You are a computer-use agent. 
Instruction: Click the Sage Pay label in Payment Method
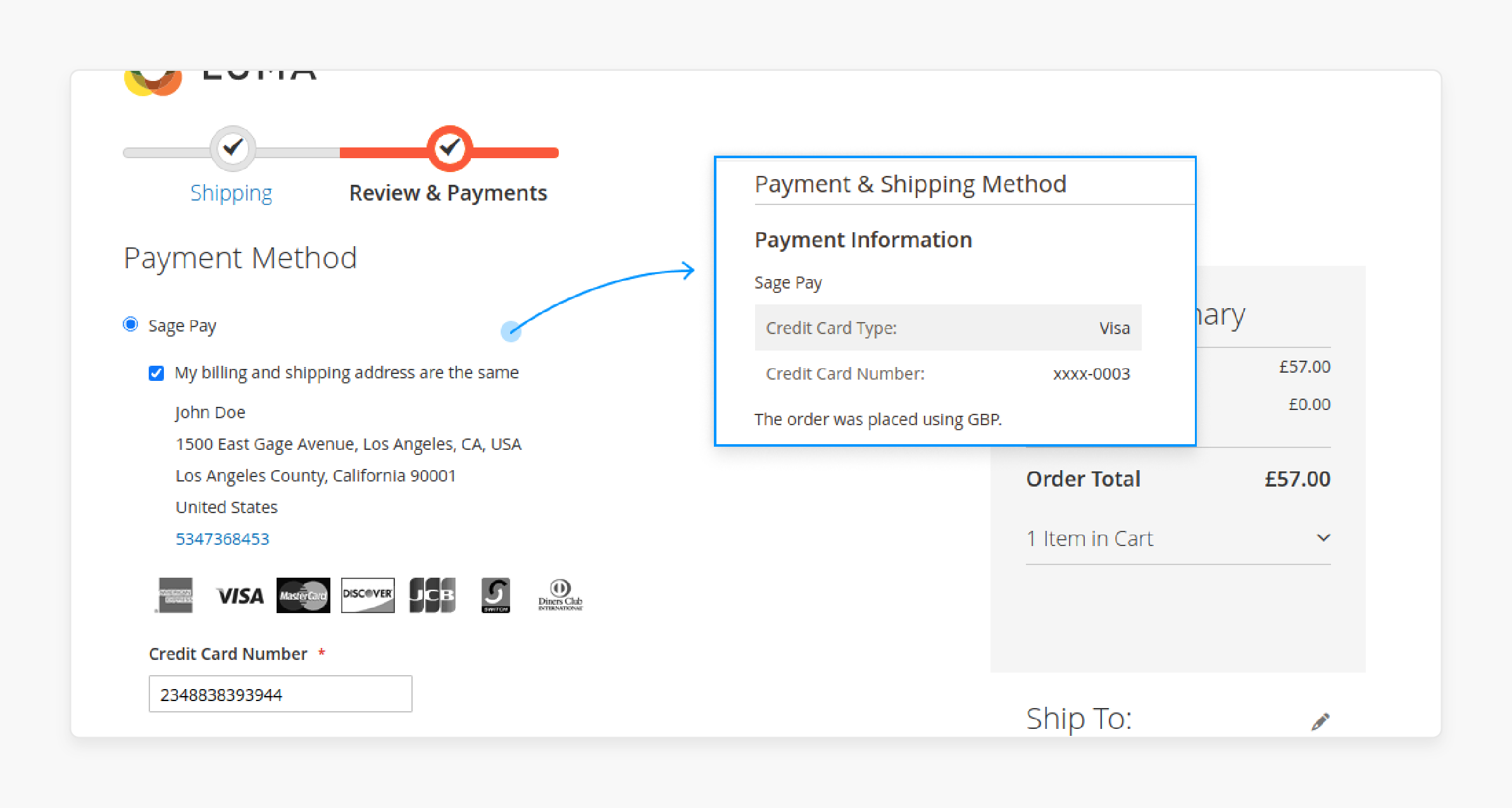tap(182, 326)
